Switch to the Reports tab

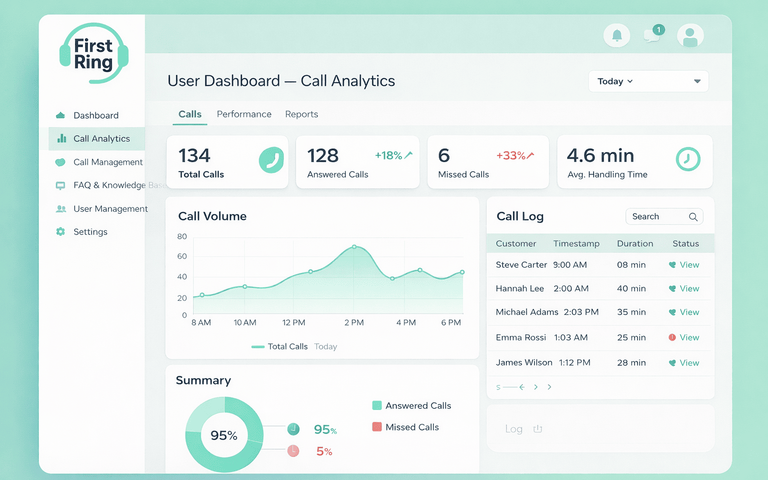(x=301, y=114)
